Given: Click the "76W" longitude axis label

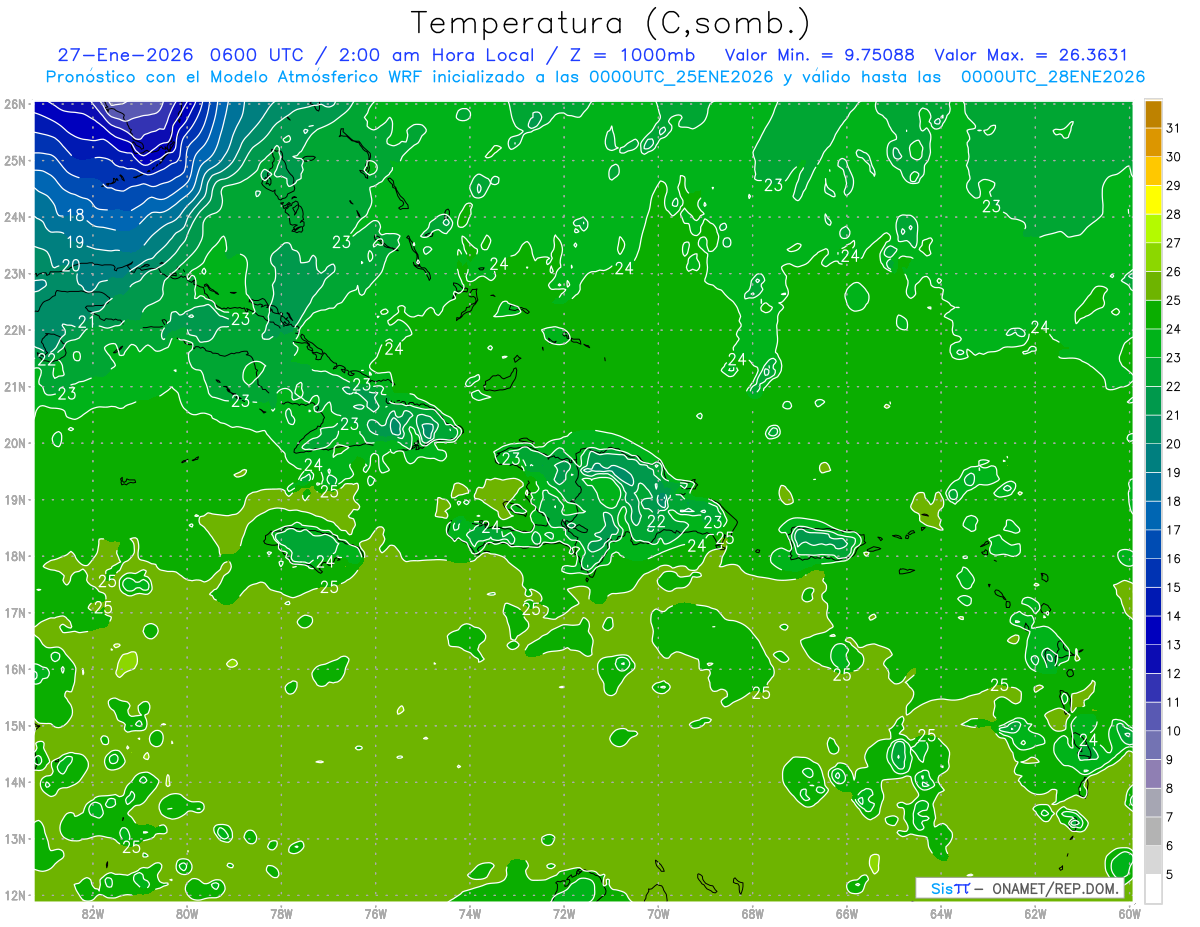Looking at the screenshot, I should click(375, 913).
